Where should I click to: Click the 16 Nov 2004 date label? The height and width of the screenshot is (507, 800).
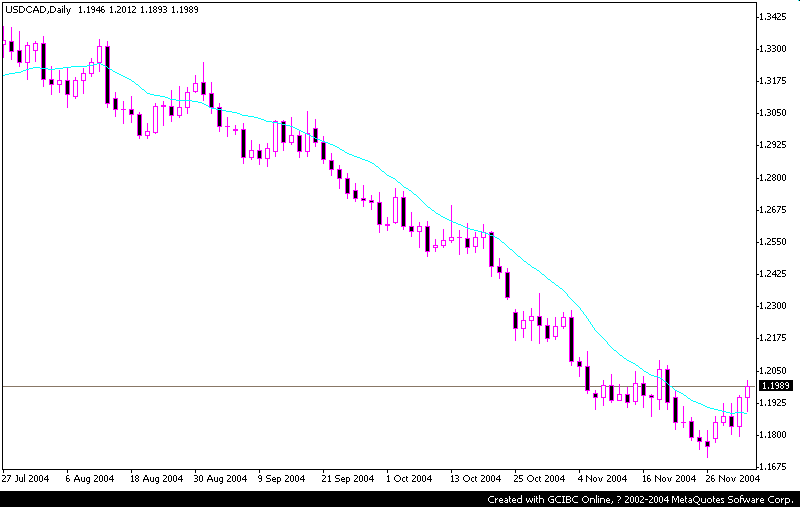pyautogui.click(x=669, y=479)
